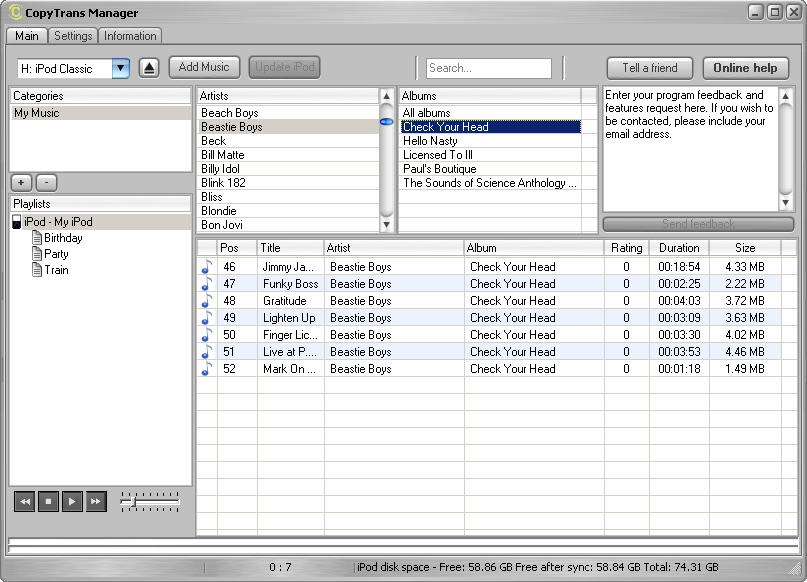Sort tracks by Size column header
807x582 pixels.
pyautogui.click(x=745, y=248)
